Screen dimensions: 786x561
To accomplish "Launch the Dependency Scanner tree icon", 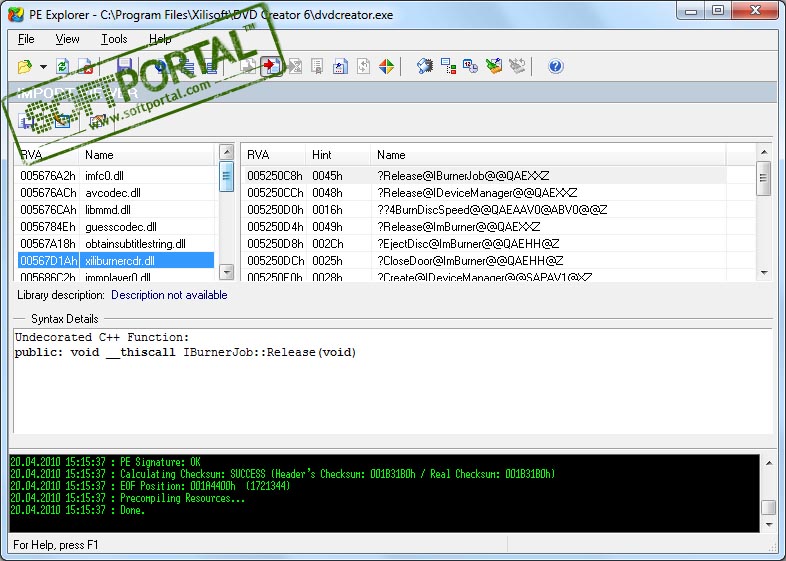I will coord(448,66).
